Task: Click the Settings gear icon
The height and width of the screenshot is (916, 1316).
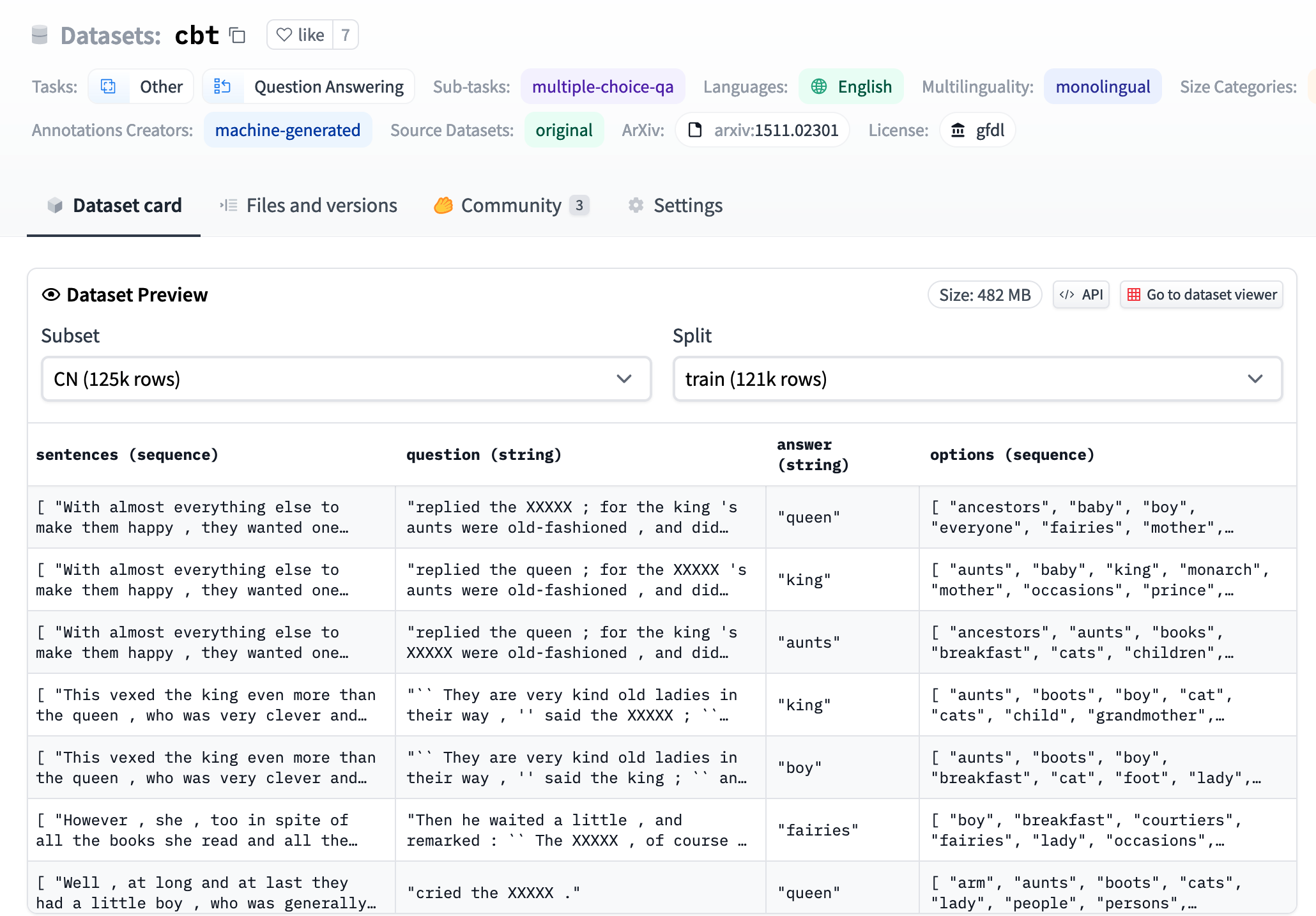Action: click(636, 205)
